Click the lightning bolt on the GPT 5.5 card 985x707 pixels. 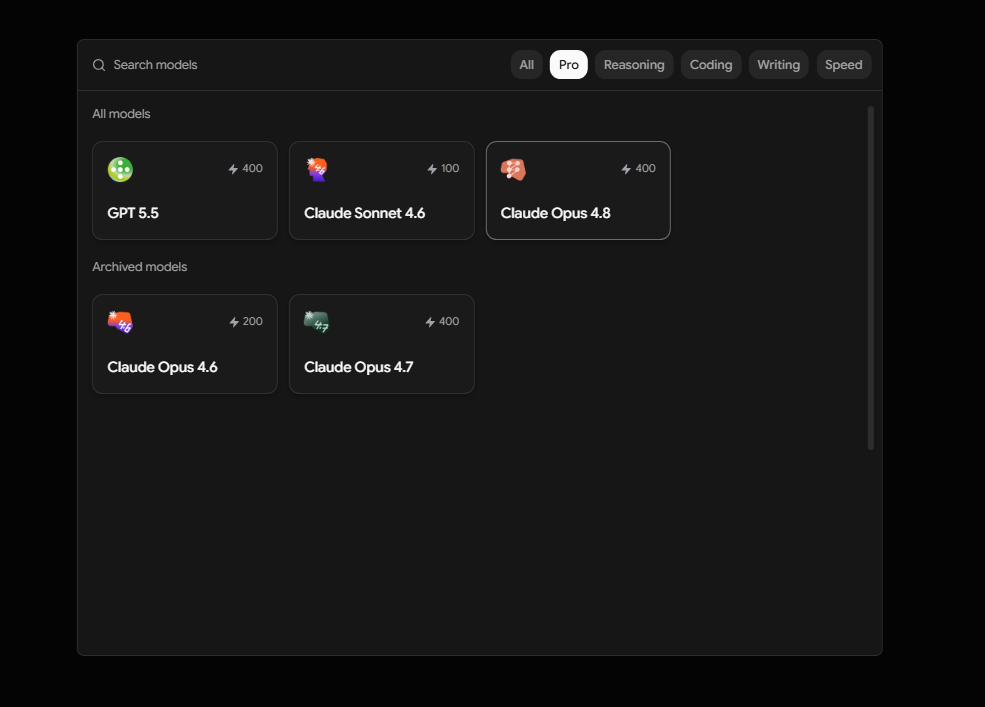[x=233, y=169]
